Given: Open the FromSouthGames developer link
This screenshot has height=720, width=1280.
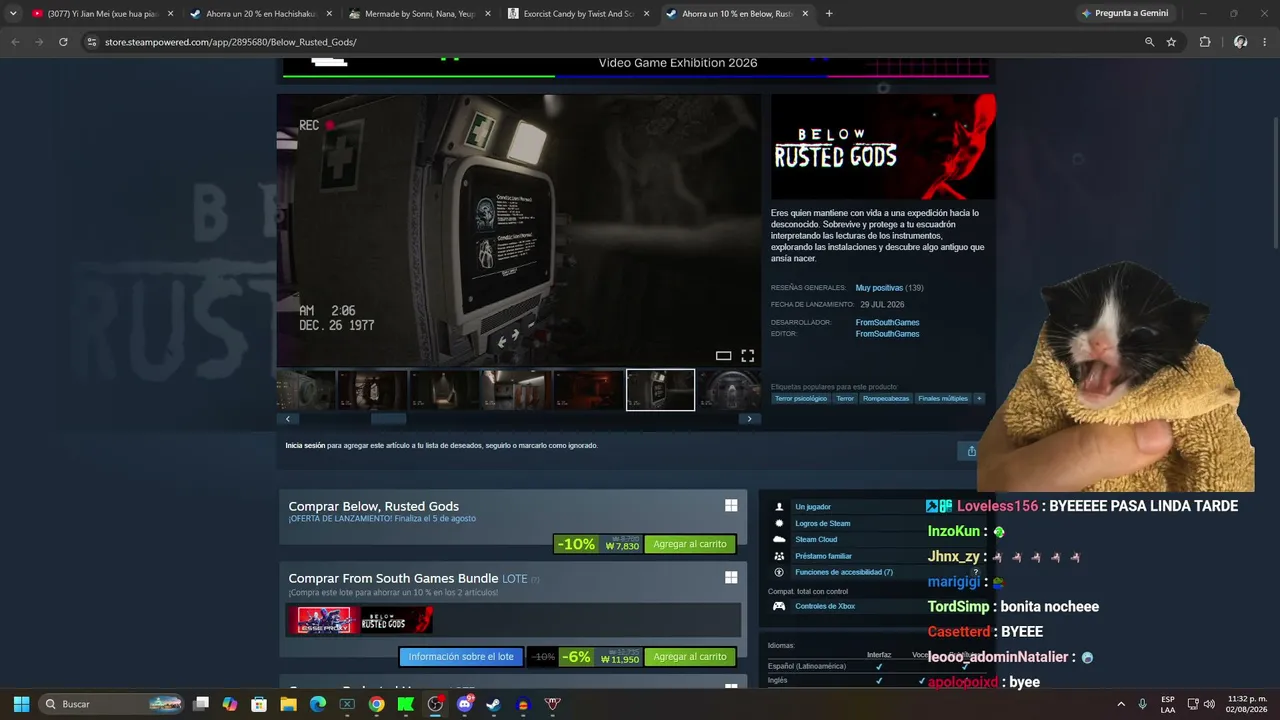Looking at the screenshot, I should click(887, 322).
